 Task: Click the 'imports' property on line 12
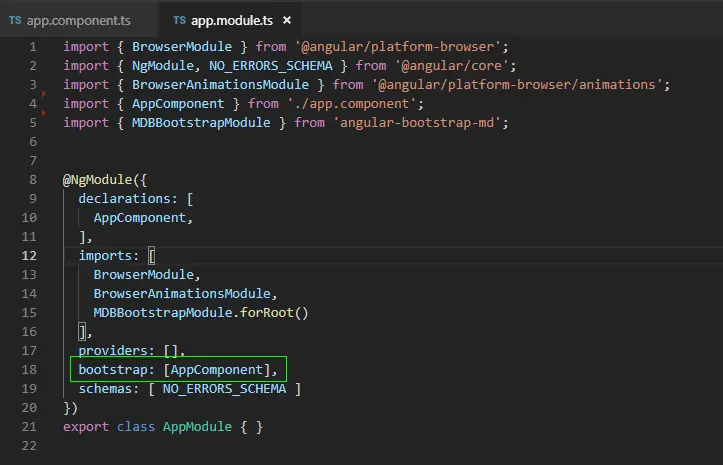pos(105,256)
